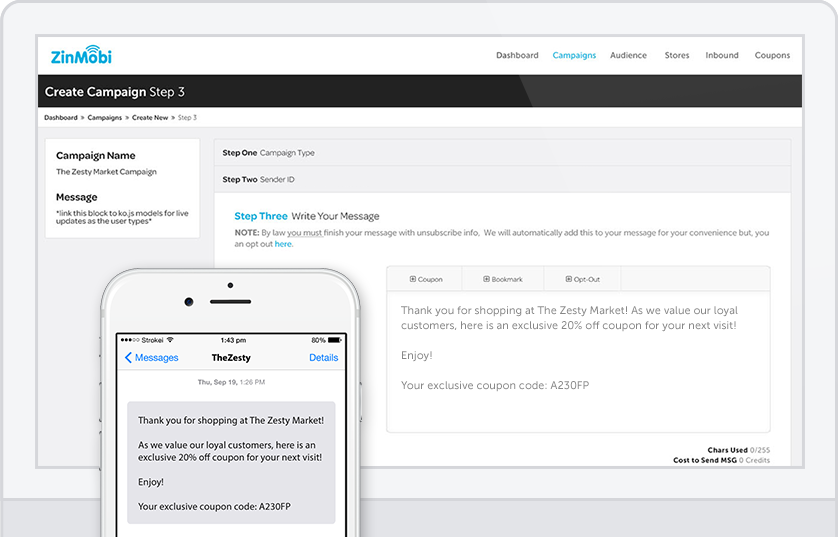Insert Opt-Out into the message
This screenshot has width=838, height=537.
click(x=582, y=279)
